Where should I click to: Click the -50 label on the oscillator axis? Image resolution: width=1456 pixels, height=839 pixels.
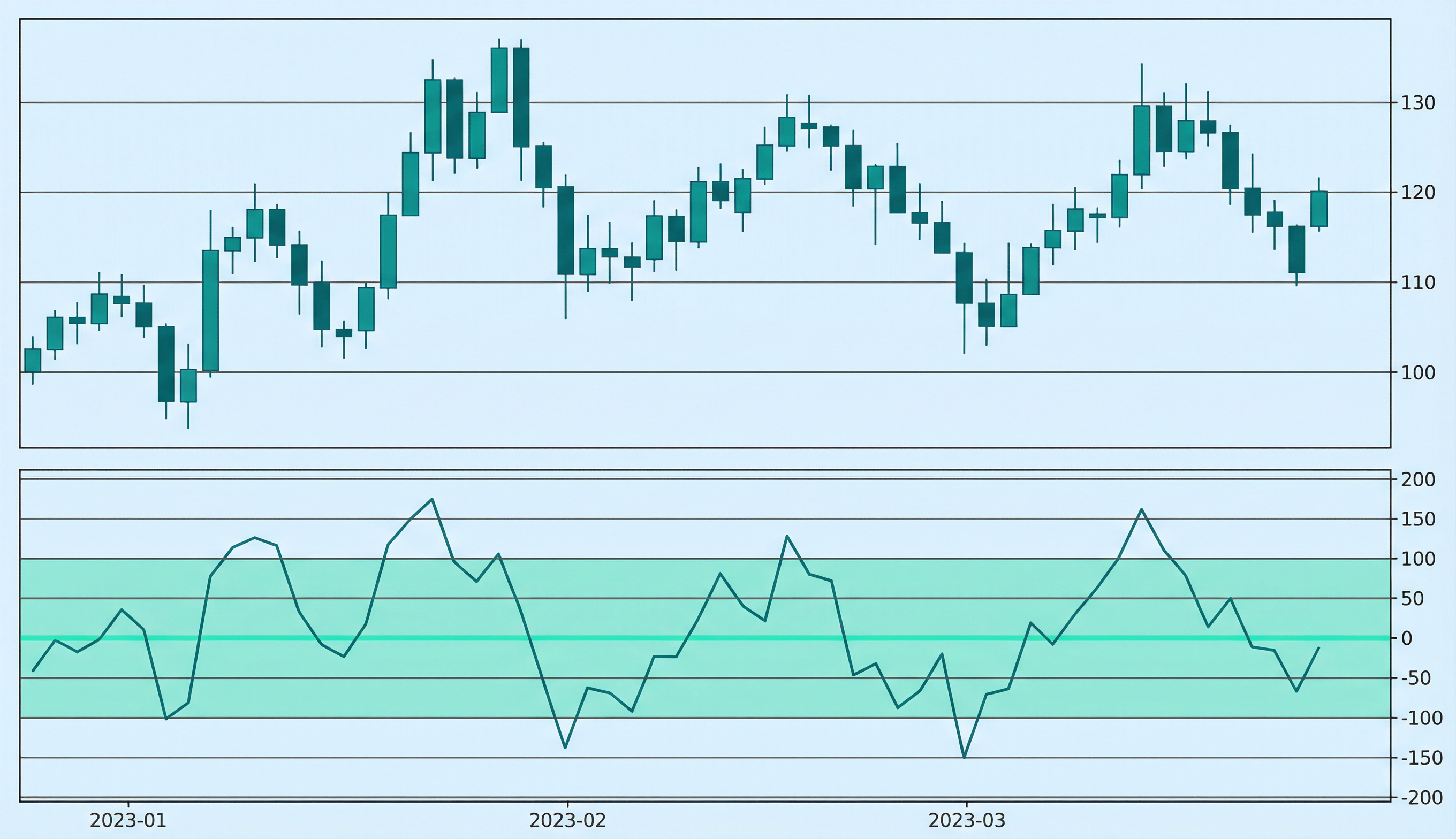pyautogui.click(x=1416, y=678)
